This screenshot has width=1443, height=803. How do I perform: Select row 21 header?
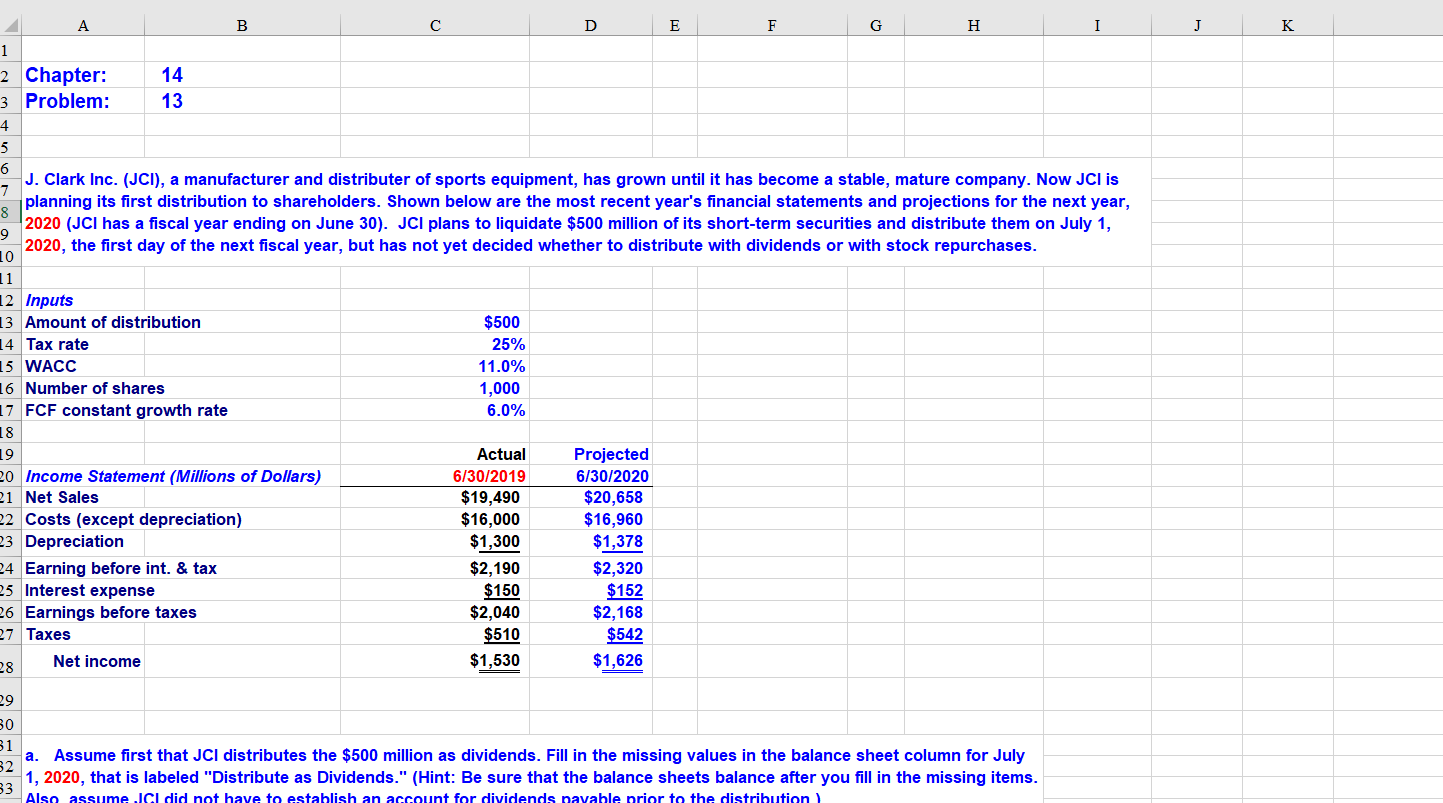pos(10,497)
